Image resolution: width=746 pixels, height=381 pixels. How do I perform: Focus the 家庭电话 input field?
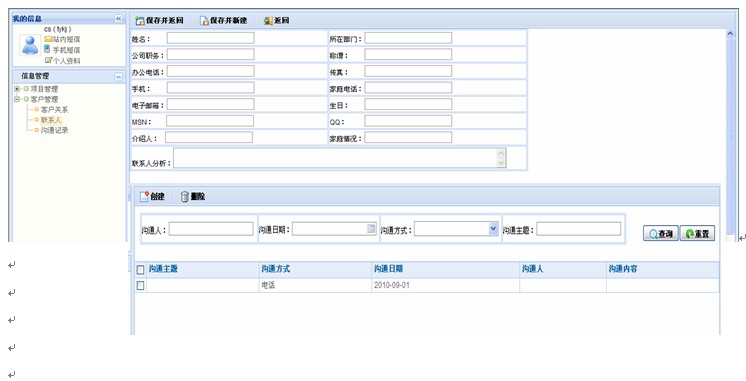click(x=408, y=88)
